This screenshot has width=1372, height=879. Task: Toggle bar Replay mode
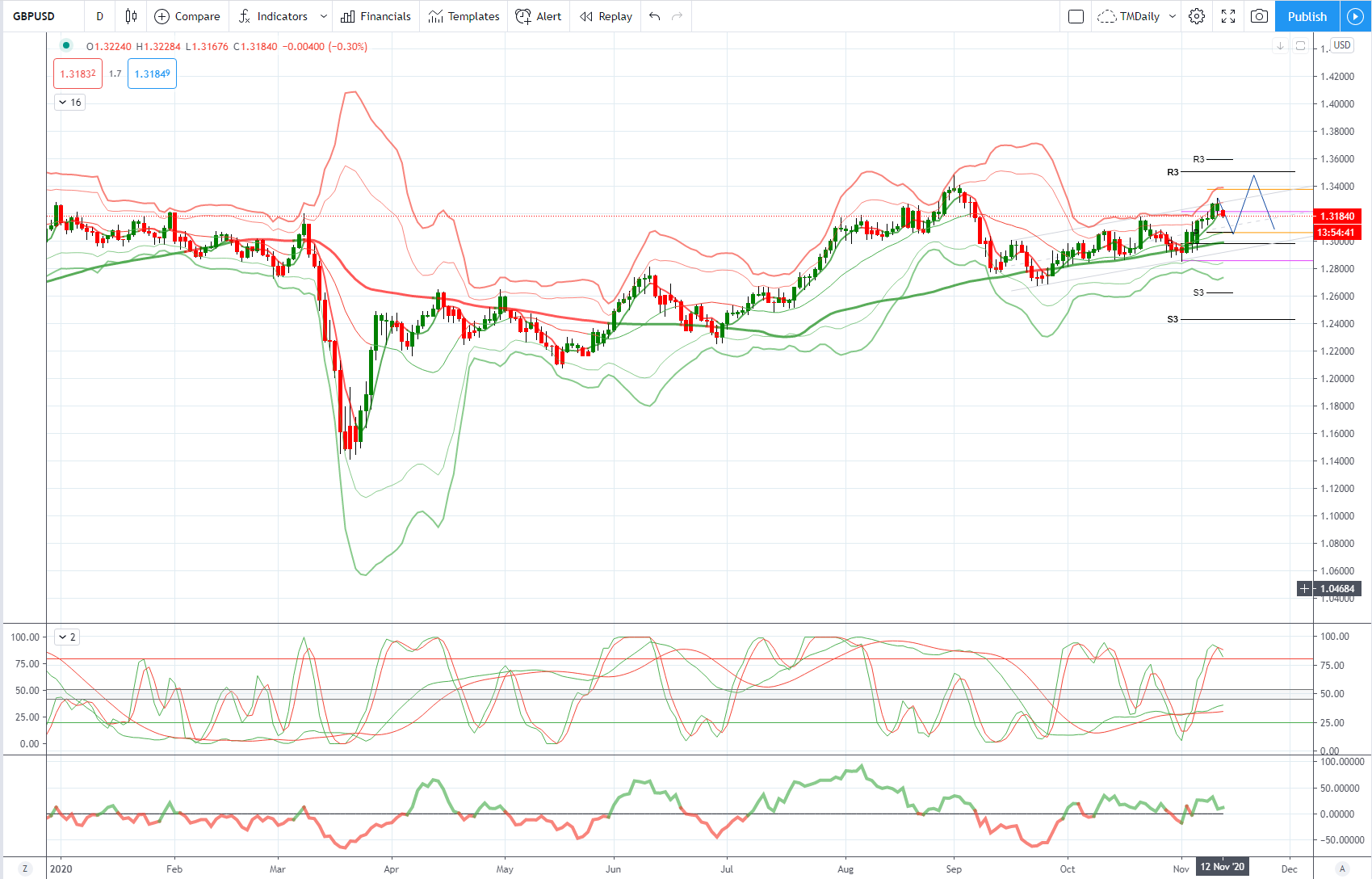606,16
